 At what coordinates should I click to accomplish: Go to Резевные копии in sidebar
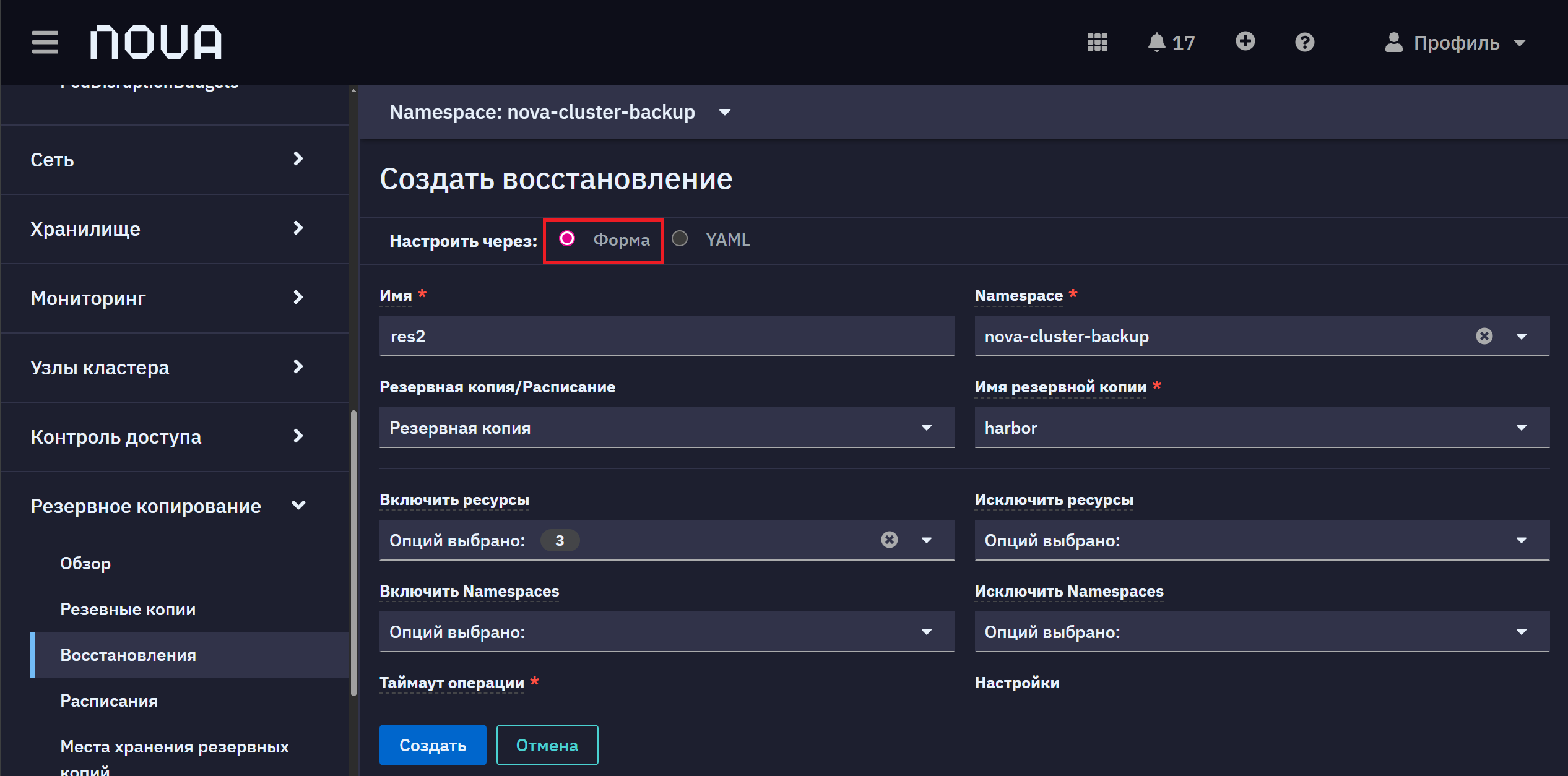[x=128, y=609]
